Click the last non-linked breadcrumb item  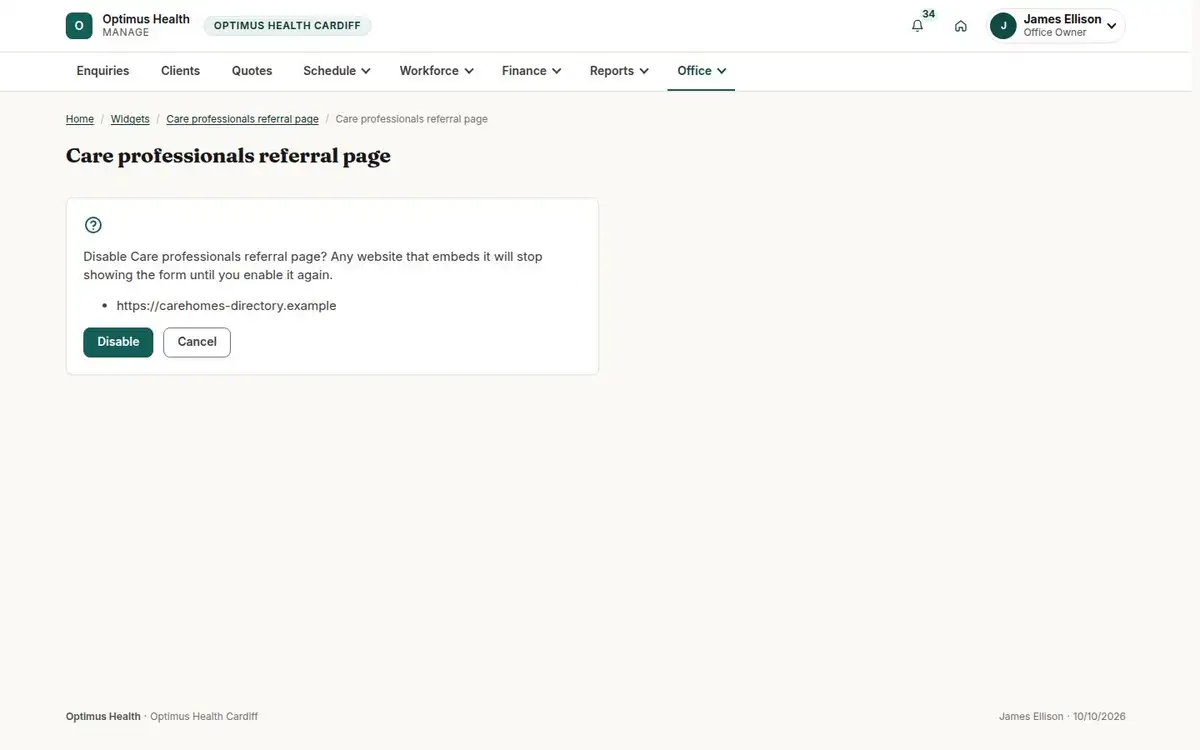tap(412, 119)
